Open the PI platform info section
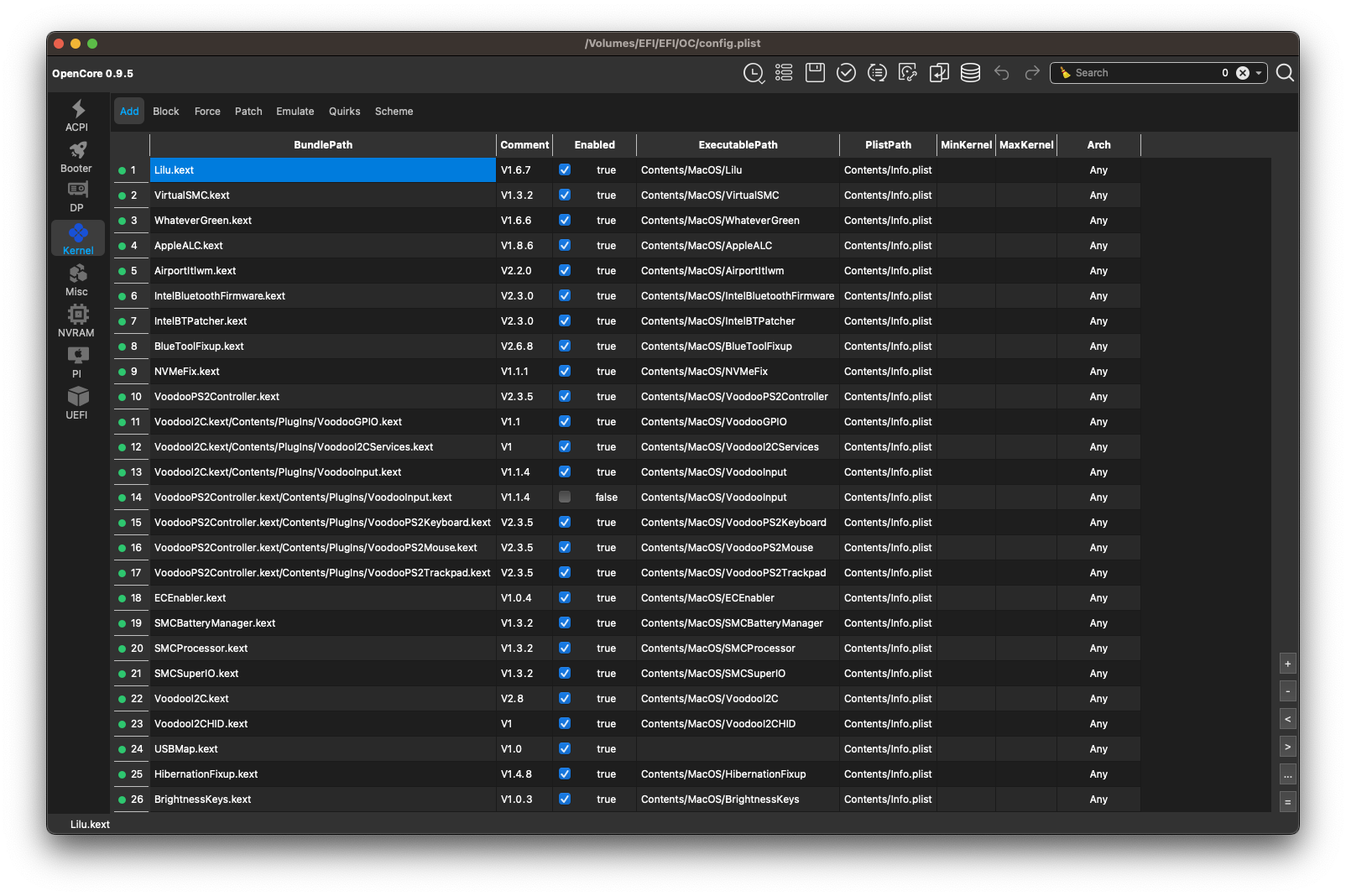This screenshot has width=1346, height=896. point(76,361)
